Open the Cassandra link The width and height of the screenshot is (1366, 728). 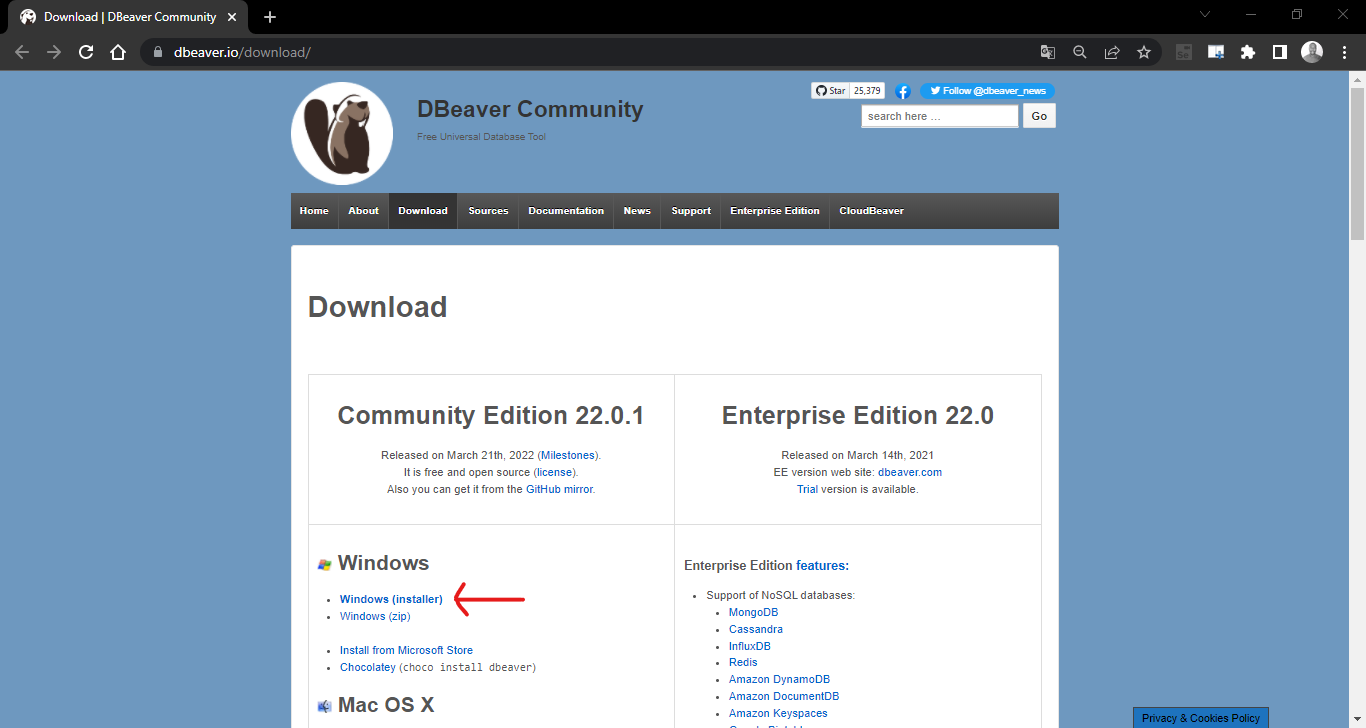pyautogui.click(x=756, y=629)
